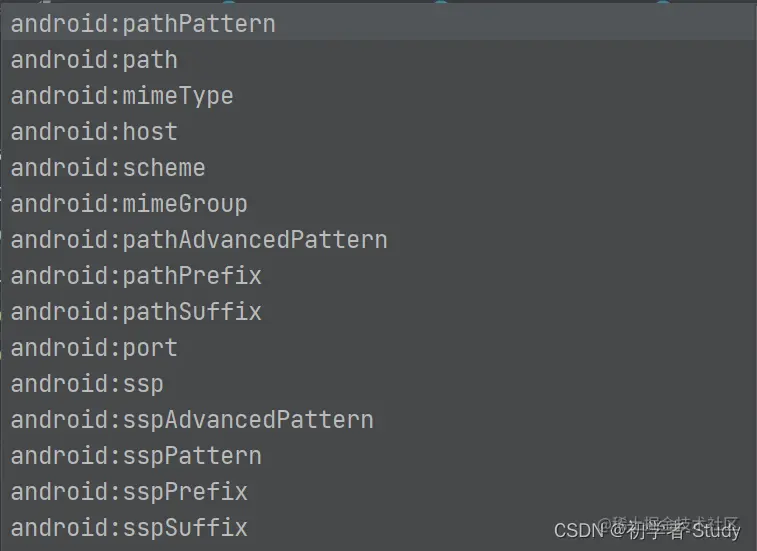Pick the android:sspPrefix entry
The height and width of the screenshot is (551, 757).
tap(129, 492)
